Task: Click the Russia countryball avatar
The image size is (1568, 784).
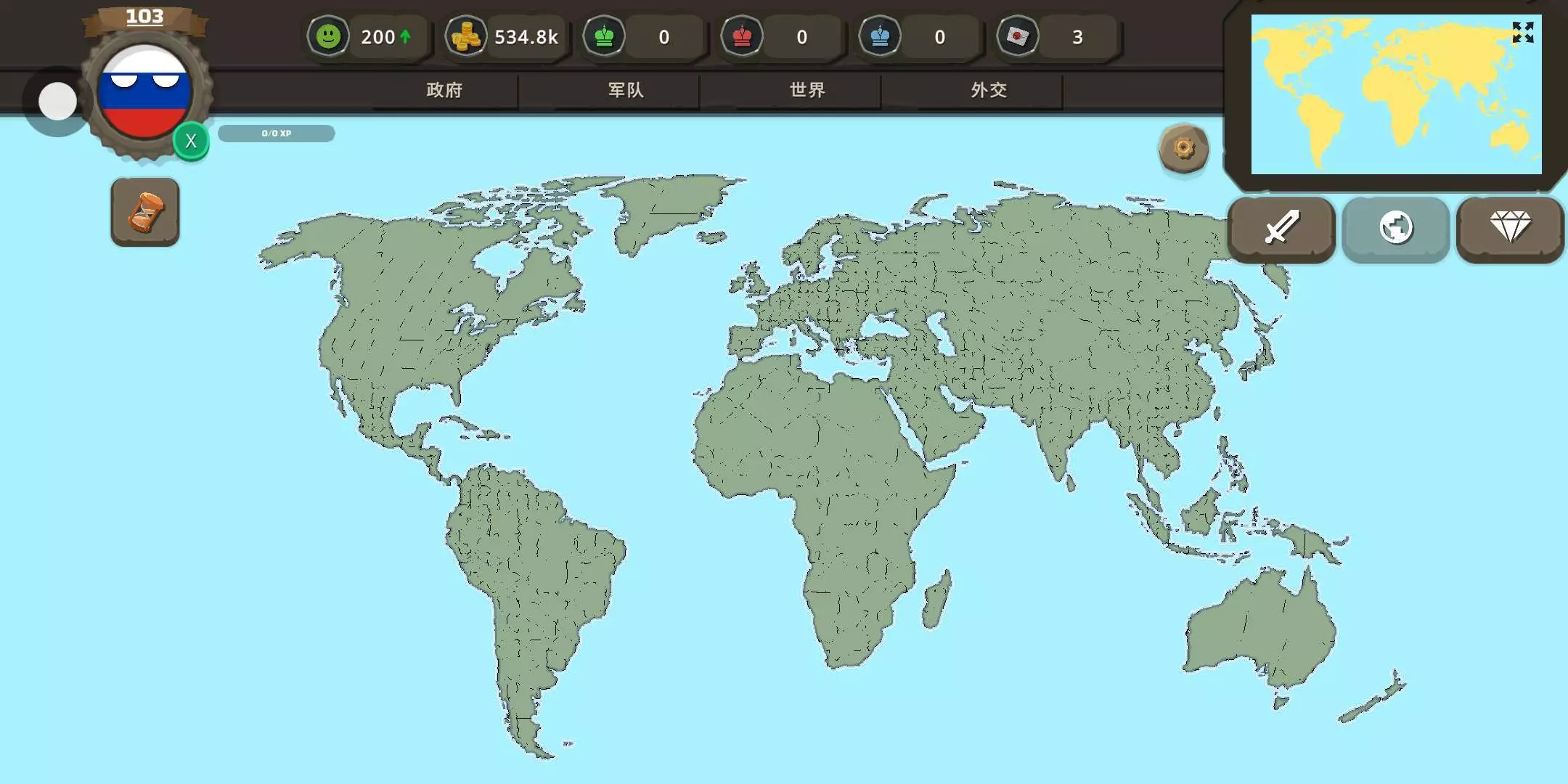Action: pos(145,92)
